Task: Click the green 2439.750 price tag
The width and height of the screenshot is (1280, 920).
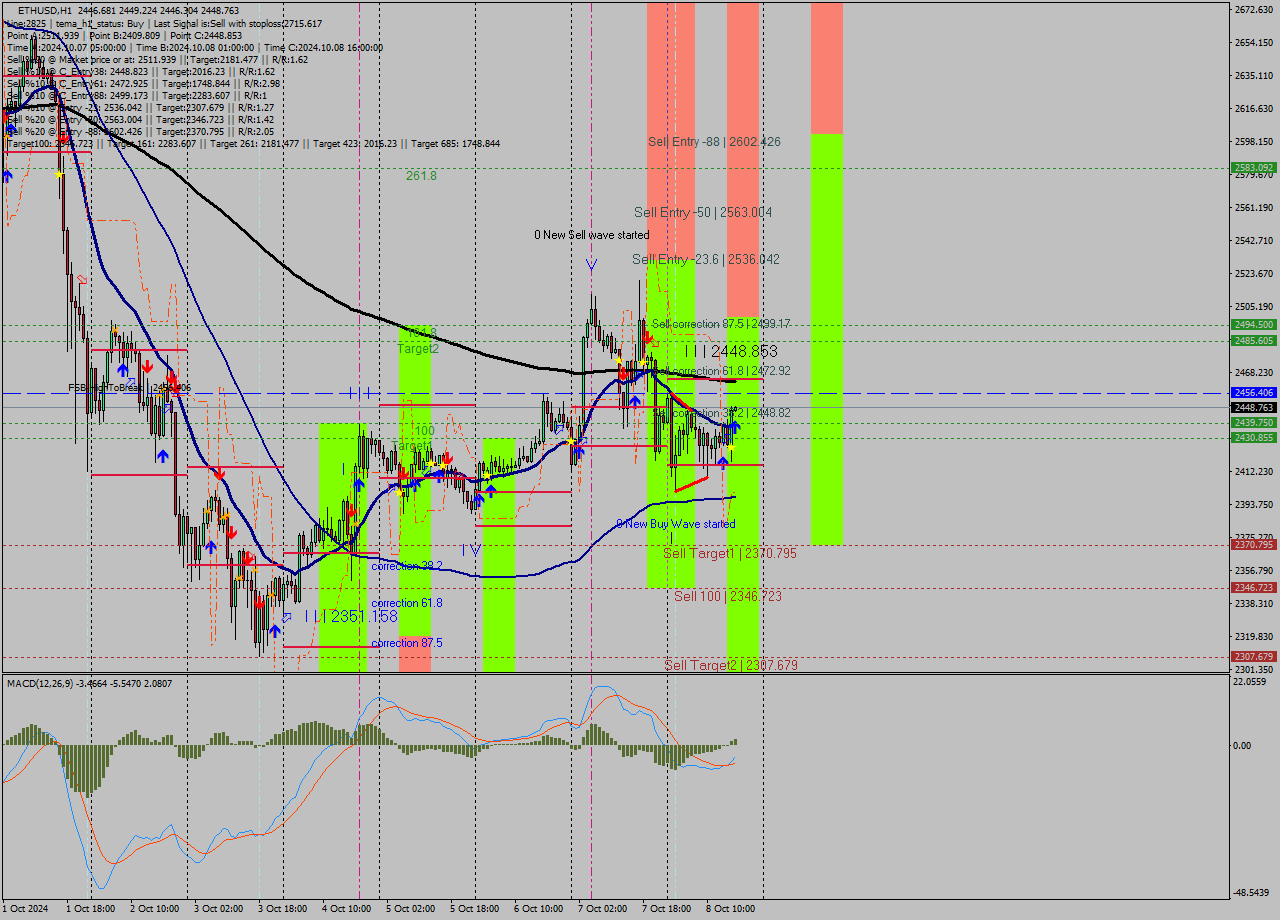Action: pyautogui.click(x=1253, y=423)
